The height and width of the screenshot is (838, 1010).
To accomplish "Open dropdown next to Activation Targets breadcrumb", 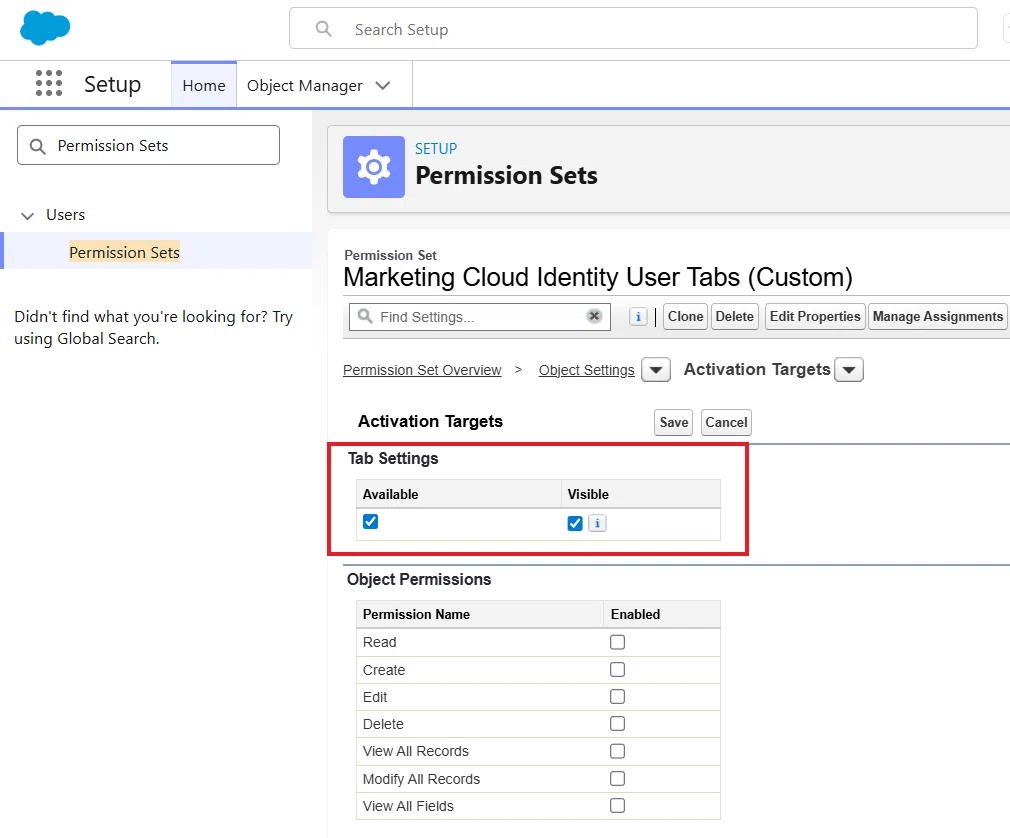I will pos(849,370).
